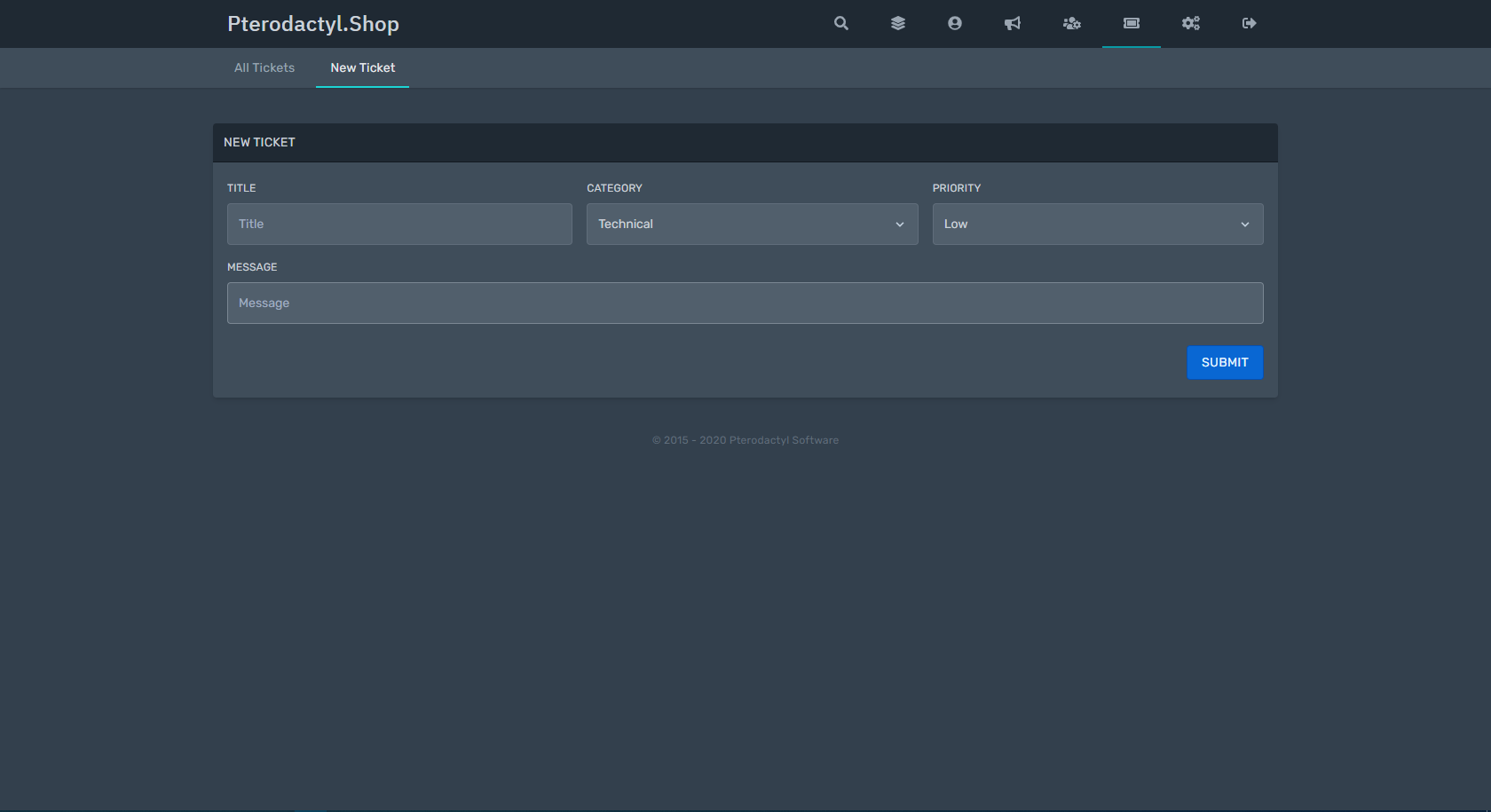Click the megaphone announcements icon

pyautogui.click(x=1013, y=24)
